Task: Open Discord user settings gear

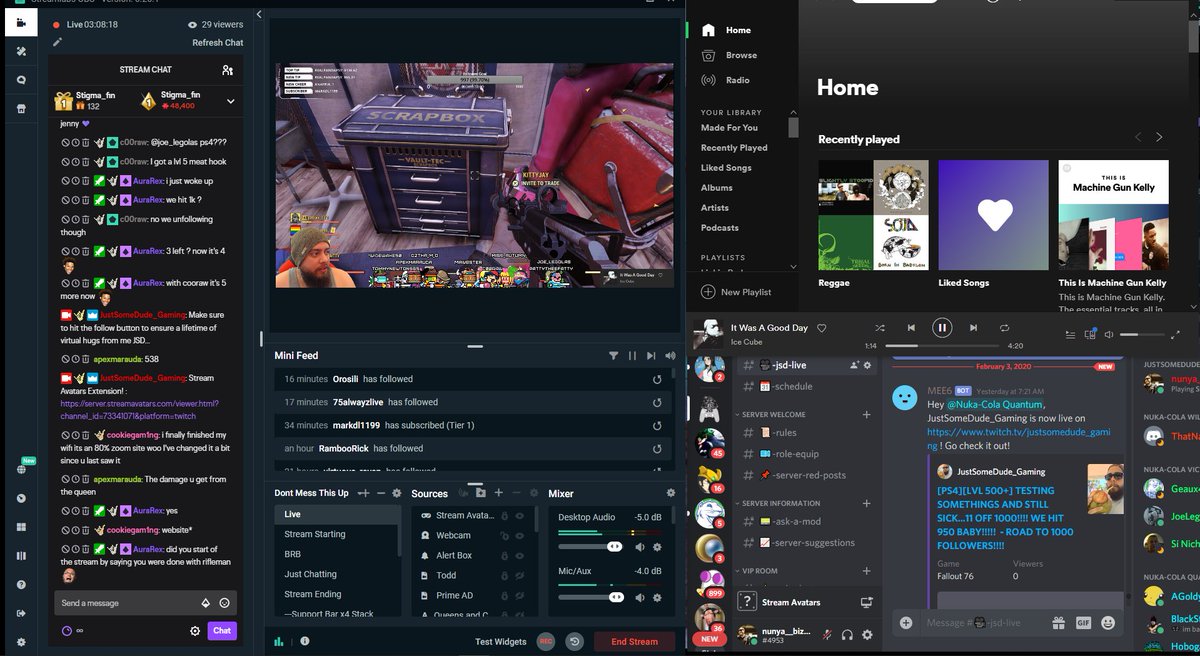Action: coord(867,634)
